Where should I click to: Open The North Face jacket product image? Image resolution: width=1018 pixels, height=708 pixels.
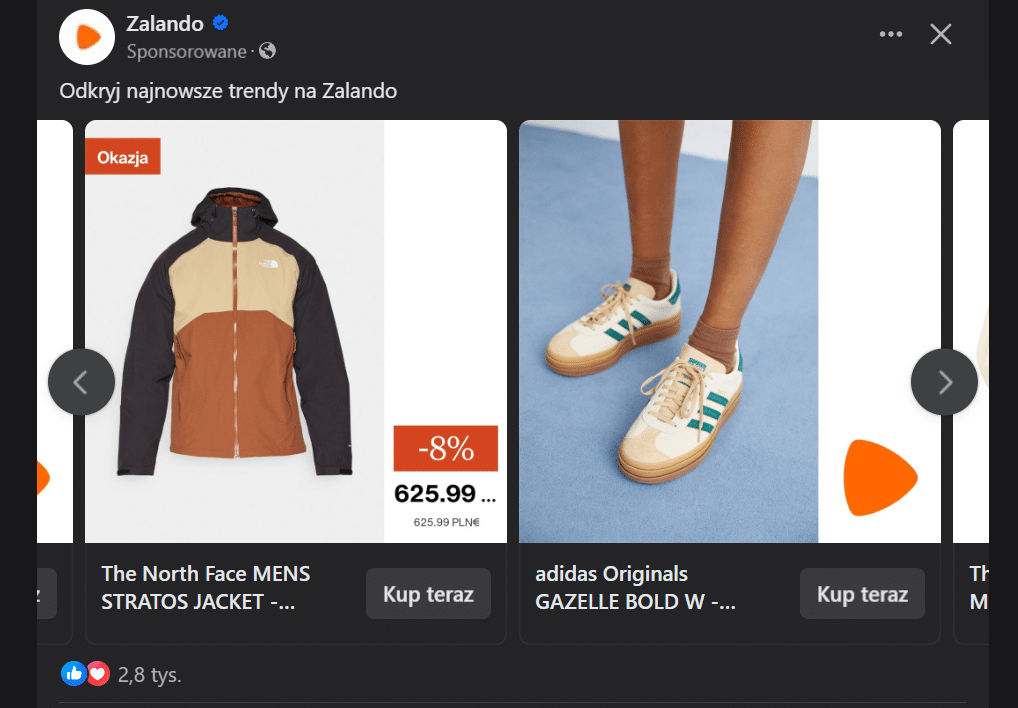coord(234,331)
